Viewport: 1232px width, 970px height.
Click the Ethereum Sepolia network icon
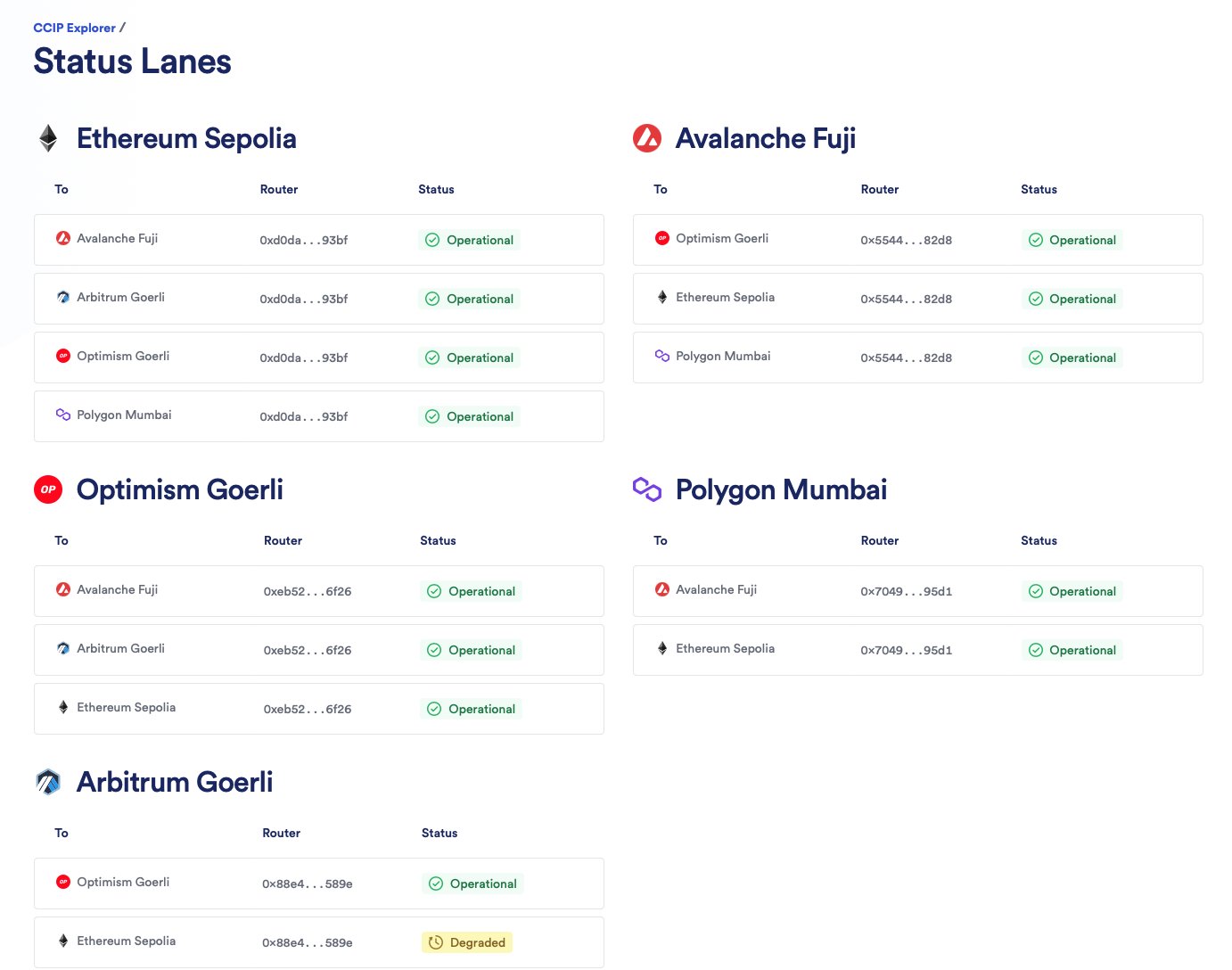tap(47, 138)
